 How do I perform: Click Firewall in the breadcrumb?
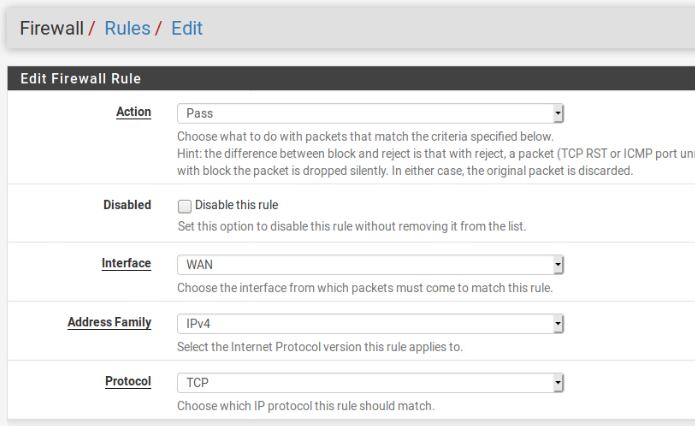(x=52, y=28)
